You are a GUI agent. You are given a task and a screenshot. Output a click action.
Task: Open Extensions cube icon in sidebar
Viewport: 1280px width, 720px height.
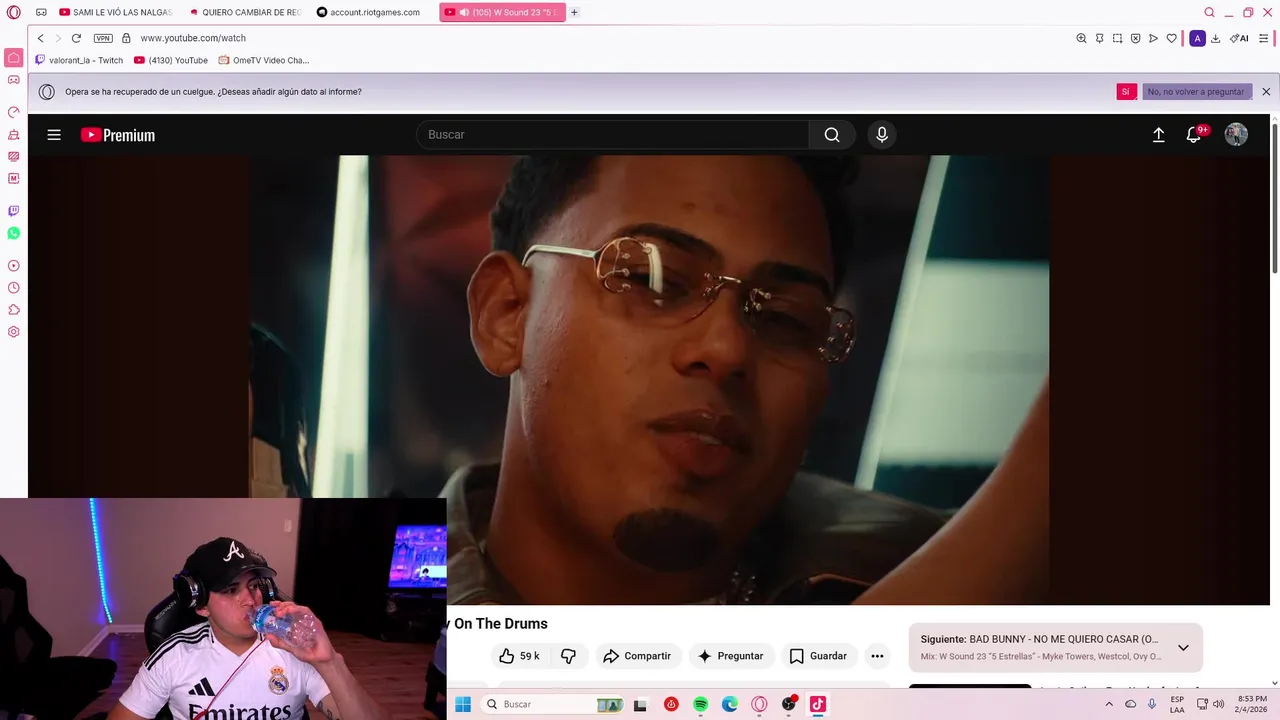pos(13,310)
